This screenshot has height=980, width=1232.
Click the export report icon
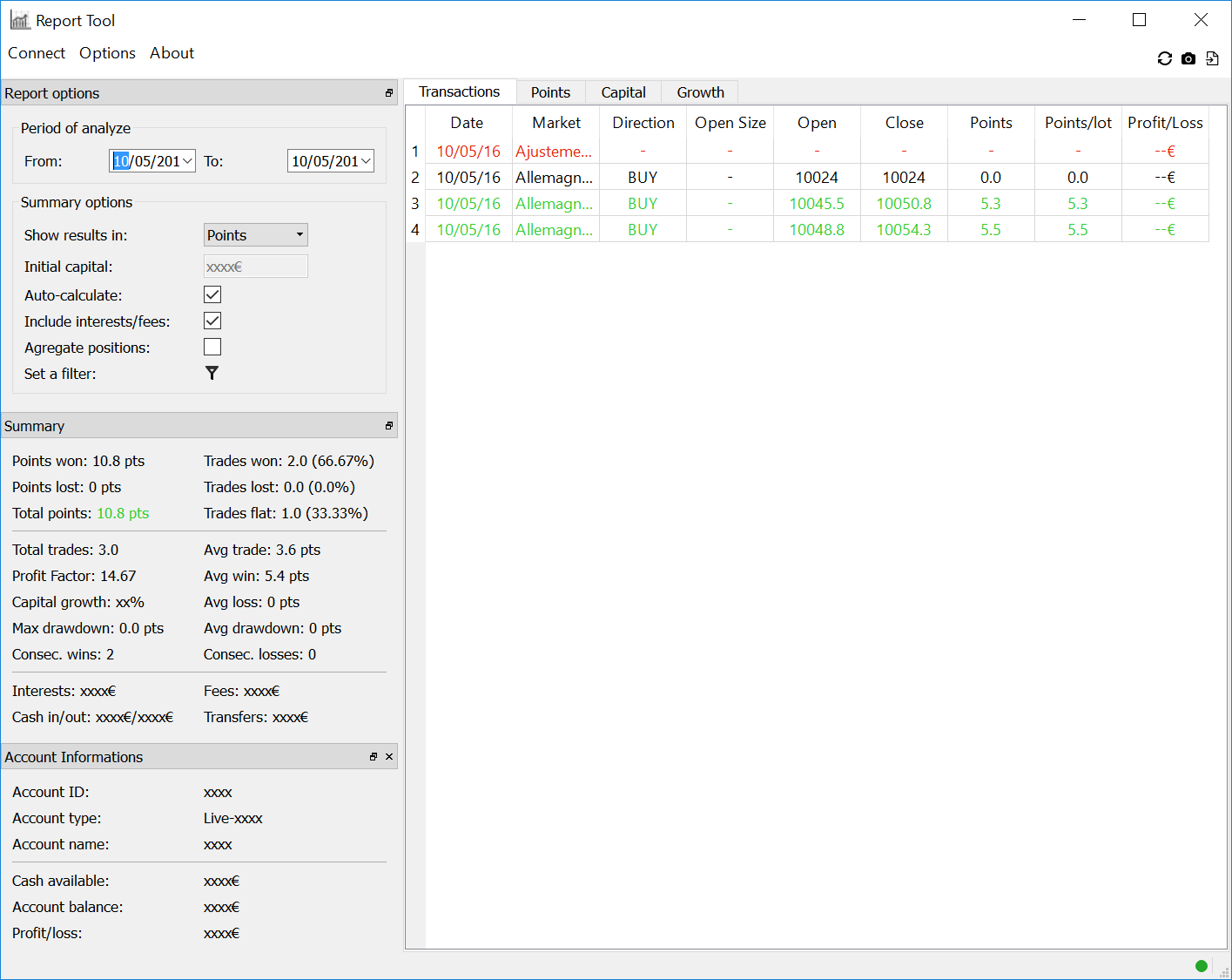click(1212, 58)
